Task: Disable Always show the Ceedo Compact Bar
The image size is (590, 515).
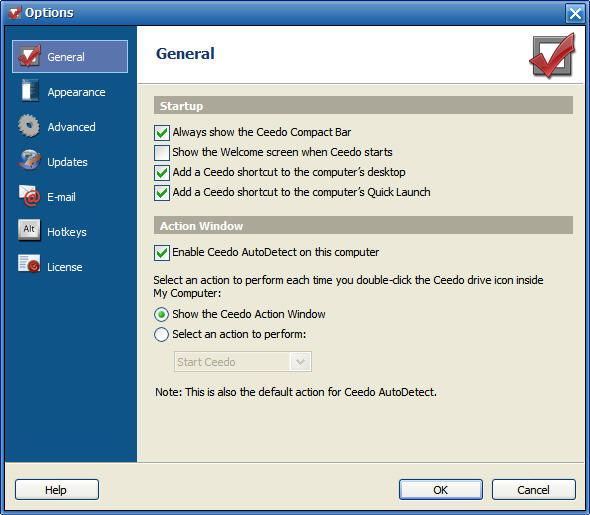Action: [x=162, y=133]
